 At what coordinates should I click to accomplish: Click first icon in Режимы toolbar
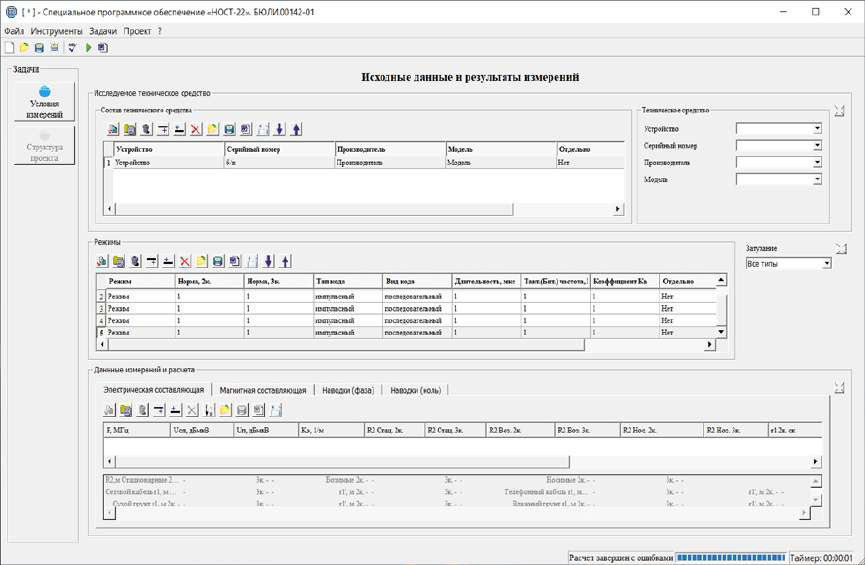pos(102,262)
